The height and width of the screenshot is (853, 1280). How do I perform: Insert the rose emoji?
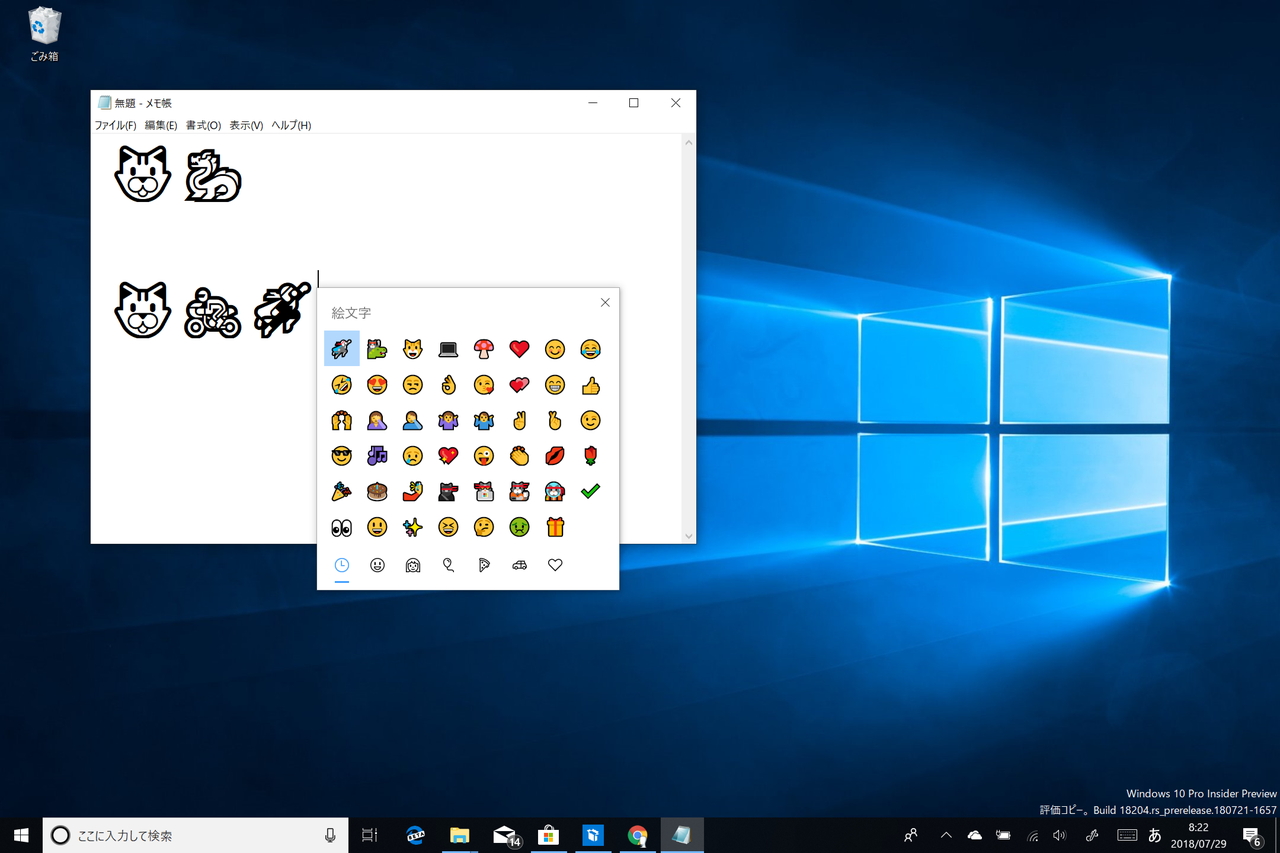coord(591,455)
